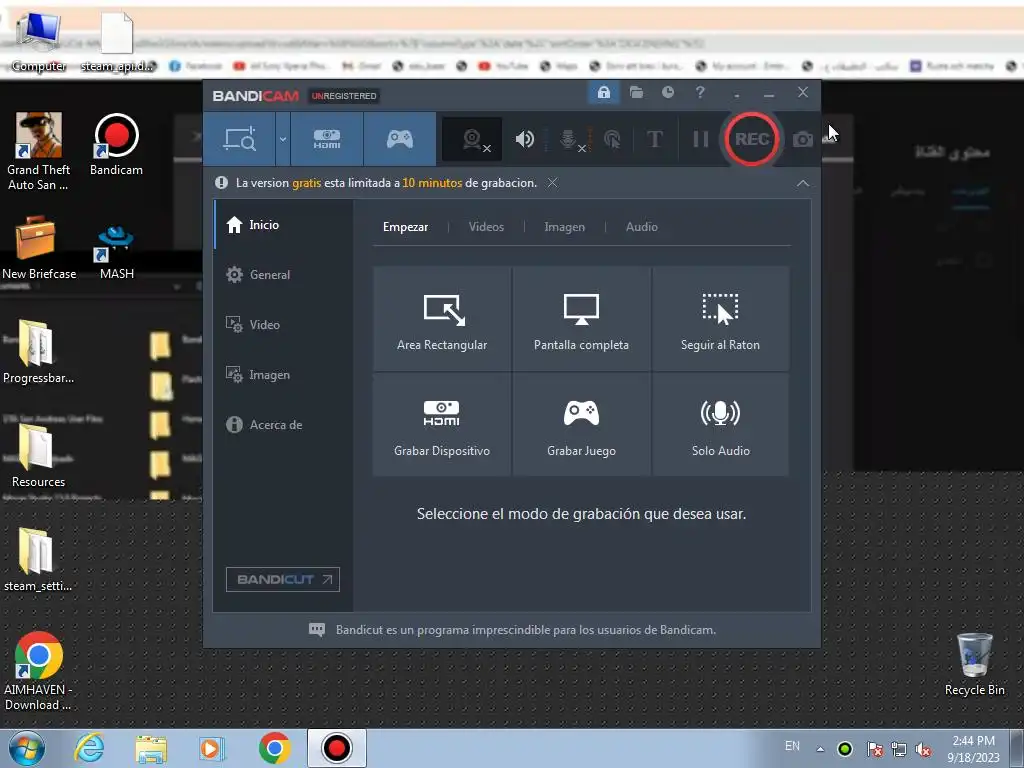1024x768 pixels.
Task: Switch to the Videos tab
Action: tap(487, 227)
